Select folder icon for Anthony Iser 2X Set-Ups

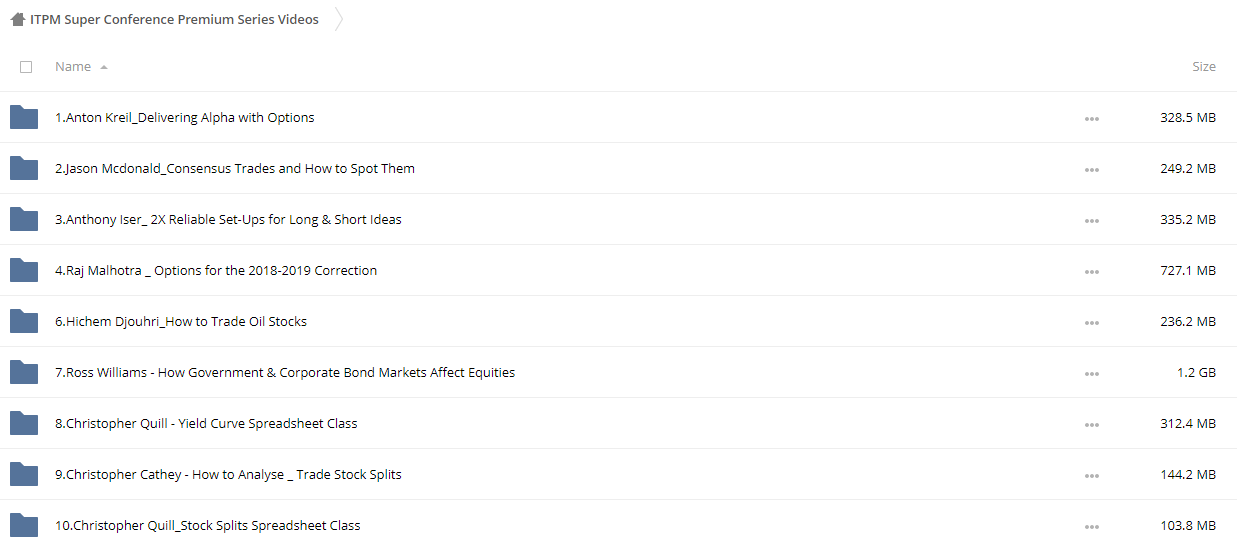pos(24,219)
